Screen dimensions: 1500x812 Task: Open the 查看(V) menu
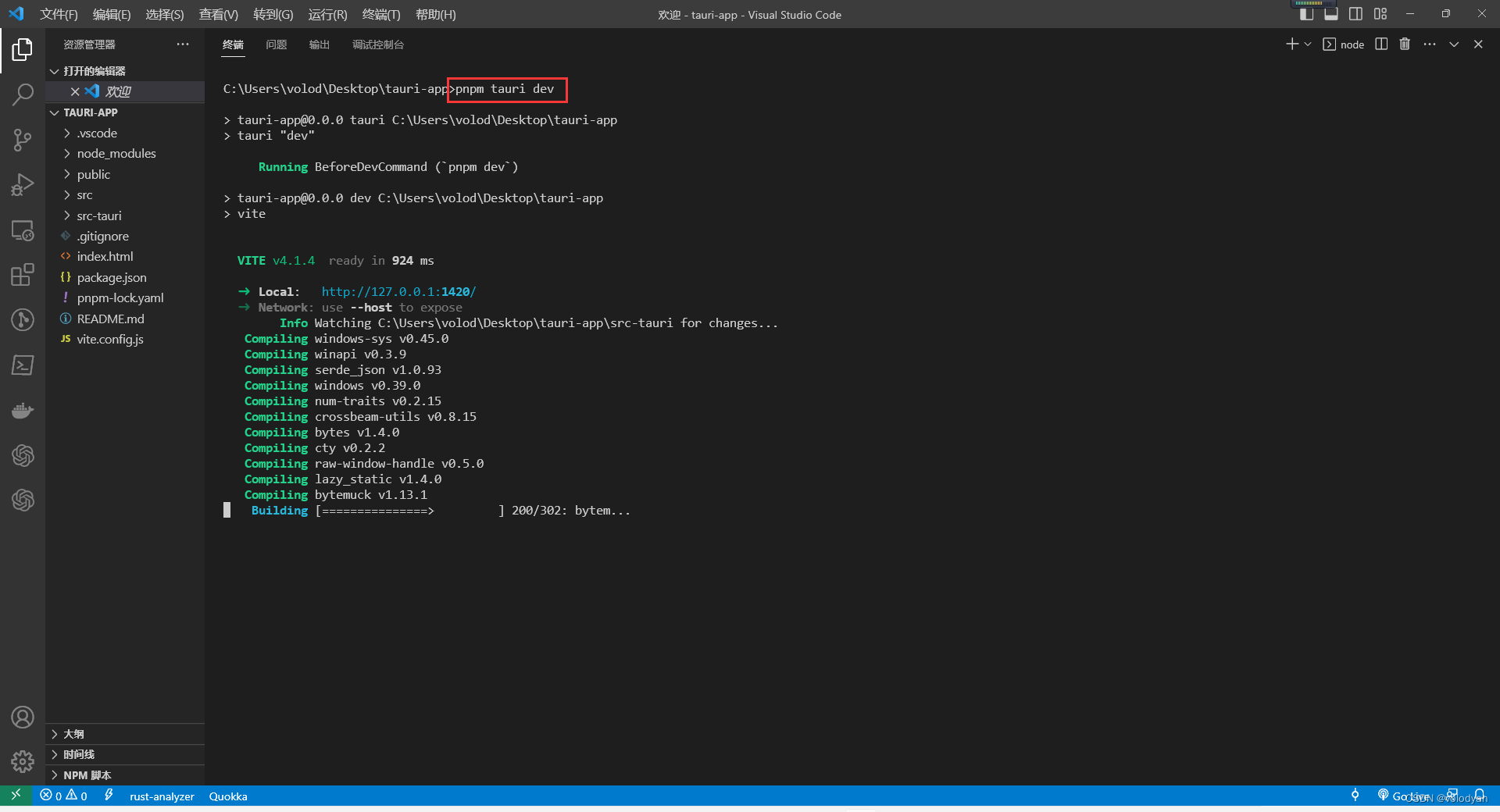219,15
